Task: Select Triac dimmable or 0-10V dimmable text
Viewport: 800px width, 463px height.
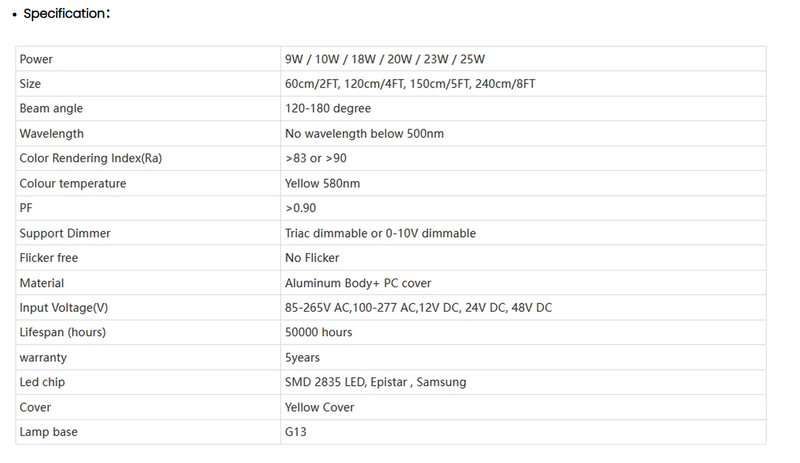Action: tap(380, 233)
